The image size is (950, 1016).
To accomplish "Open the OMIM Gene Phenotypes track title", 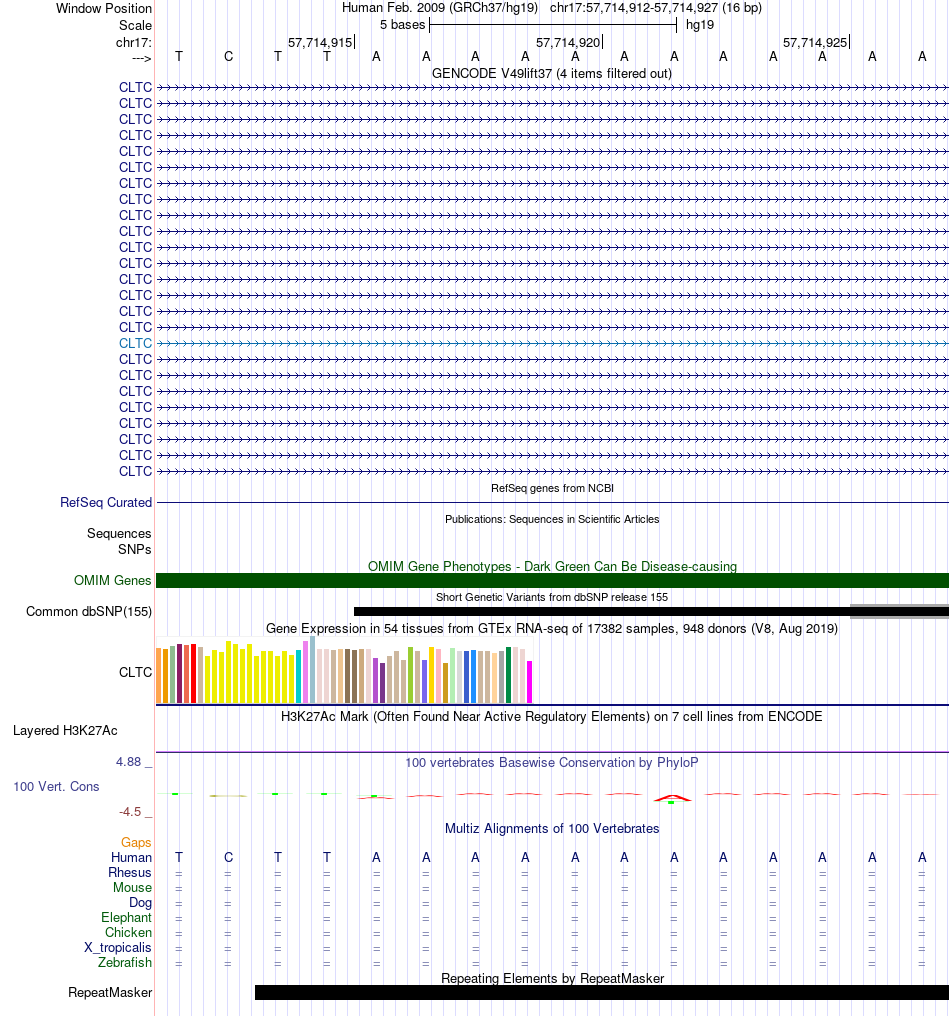I will point(552,566).
